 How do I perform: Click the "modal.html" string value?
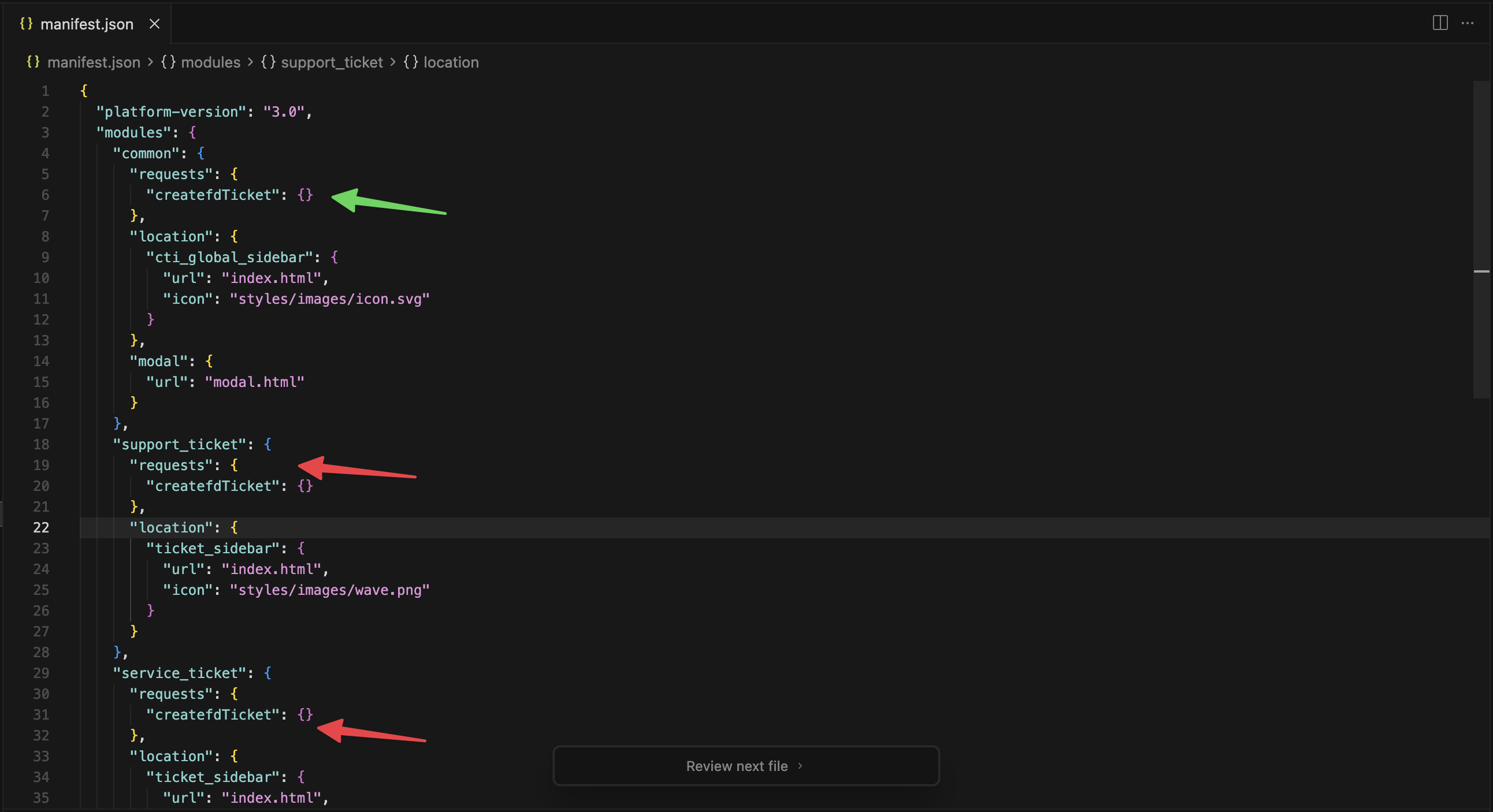point(254,382)
